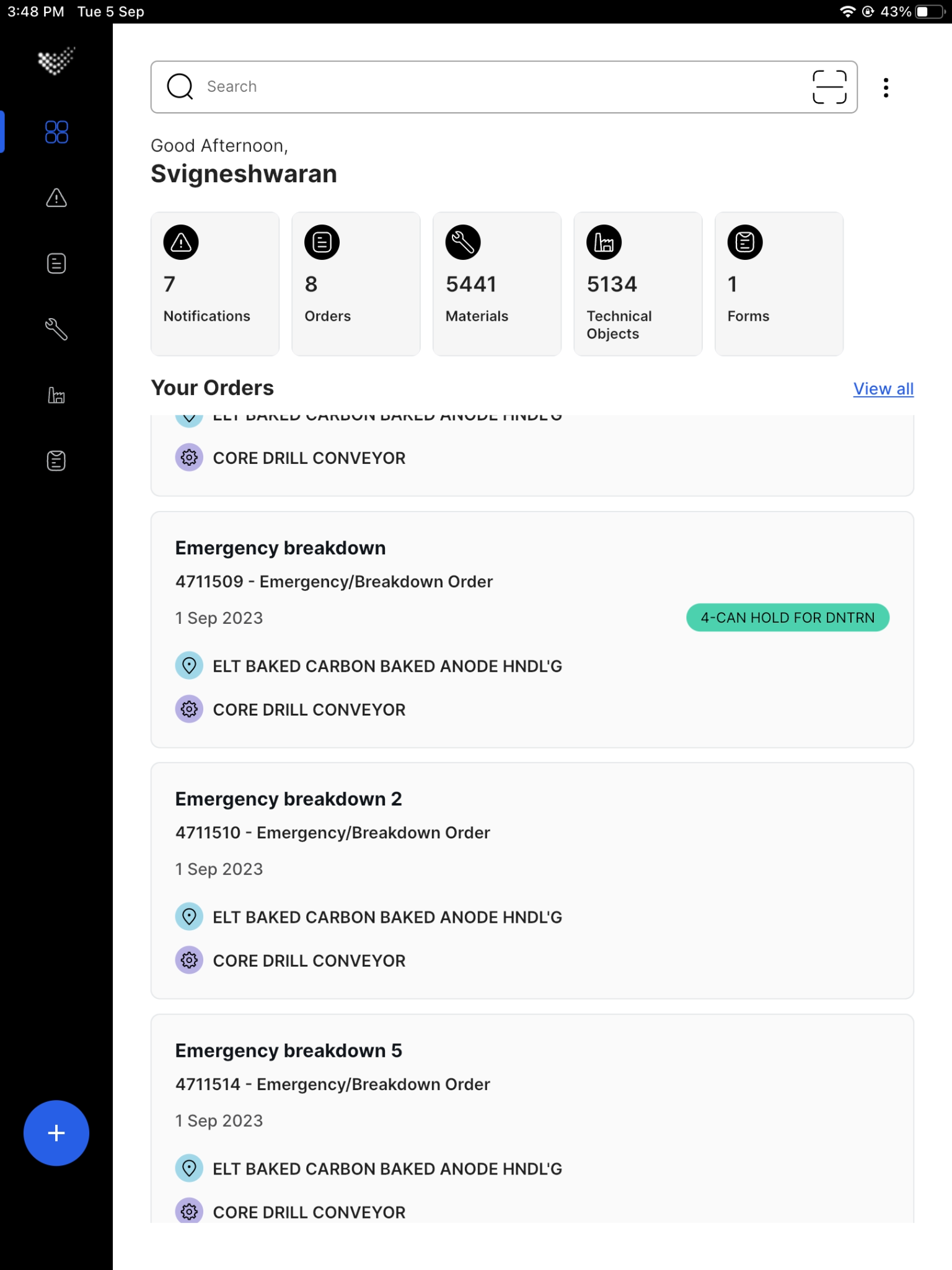Select the 4-CAN HOLD FOR DNTRN status badge
The width and height of the screenshot is (952, 1270).
[788, 618]
